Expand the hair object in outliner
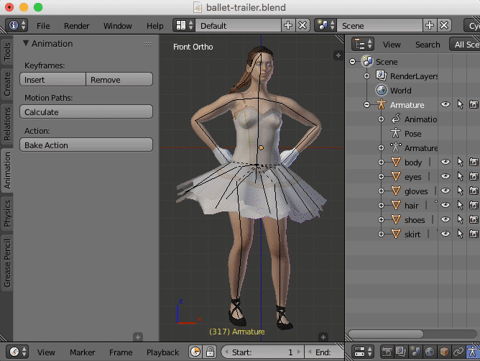This screenshot has height=361, width=480. 381,205
